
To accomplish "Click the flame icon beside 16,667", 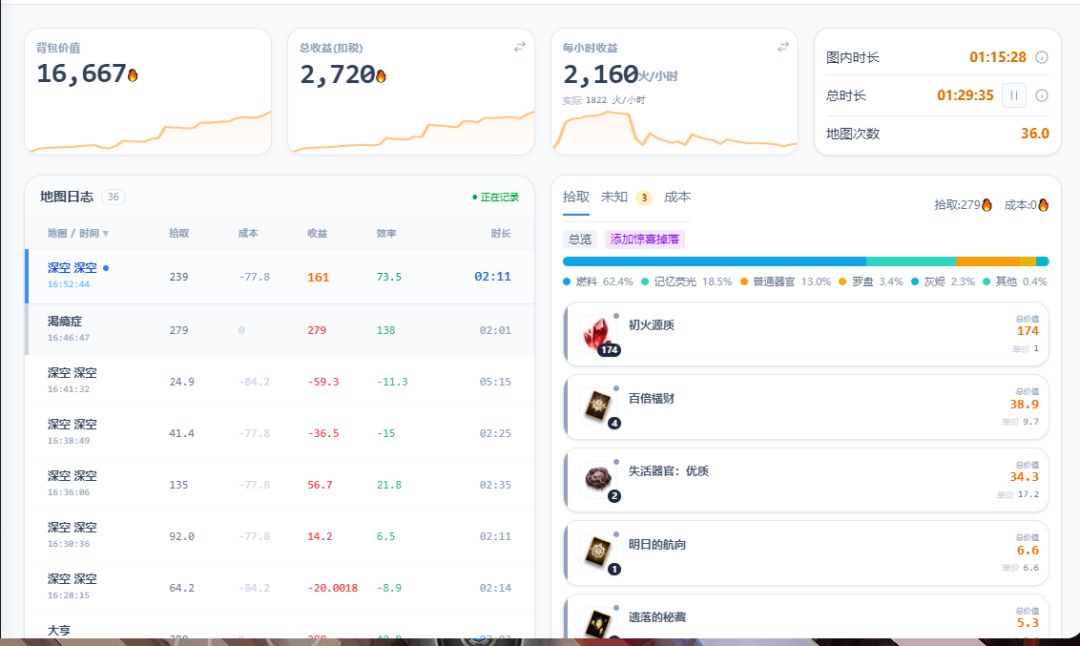I will click(x=132, y=74).
